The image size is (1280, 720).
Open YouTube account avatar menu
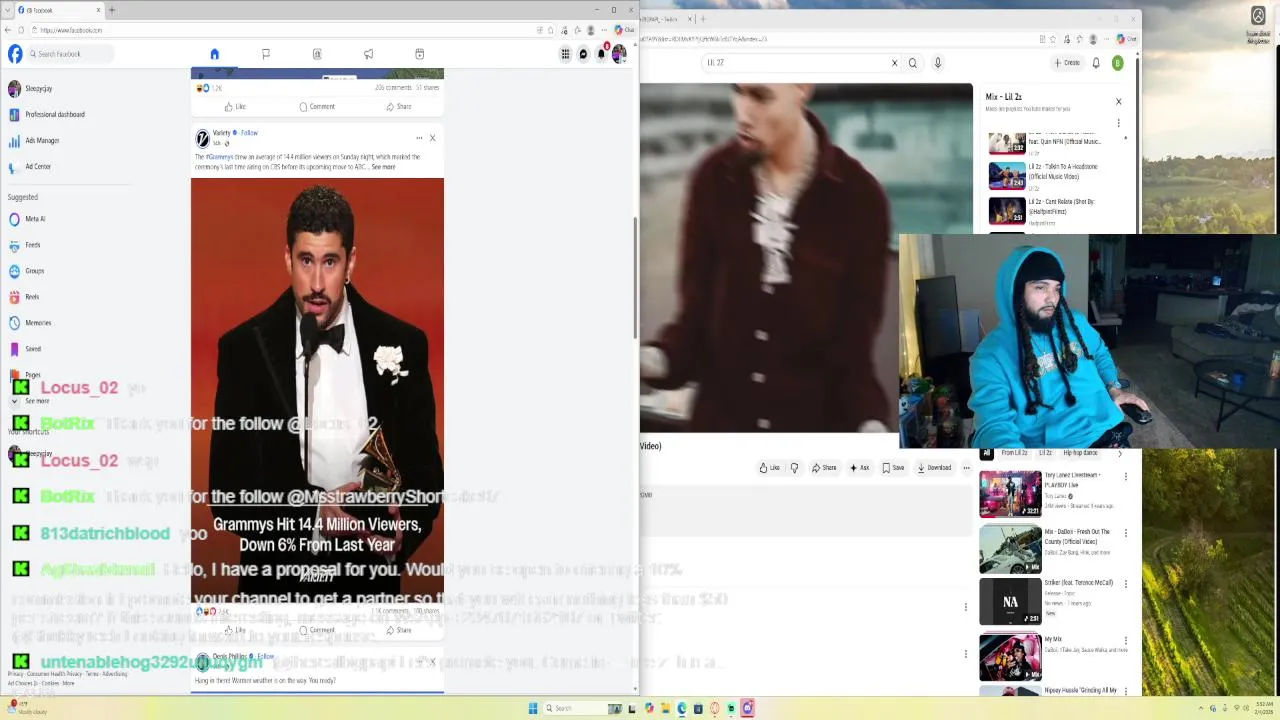tap(1118, 63)
